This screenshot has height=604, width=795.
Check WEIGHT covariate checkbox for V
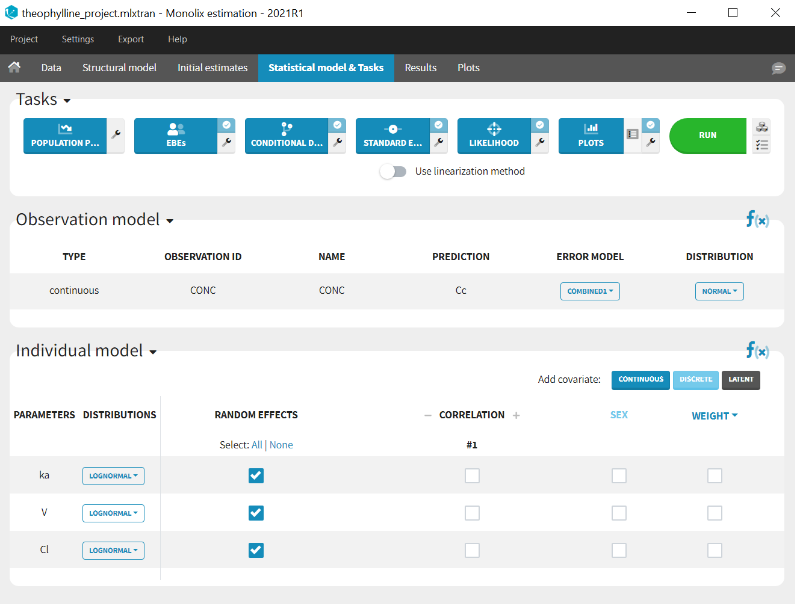(714, 513)
